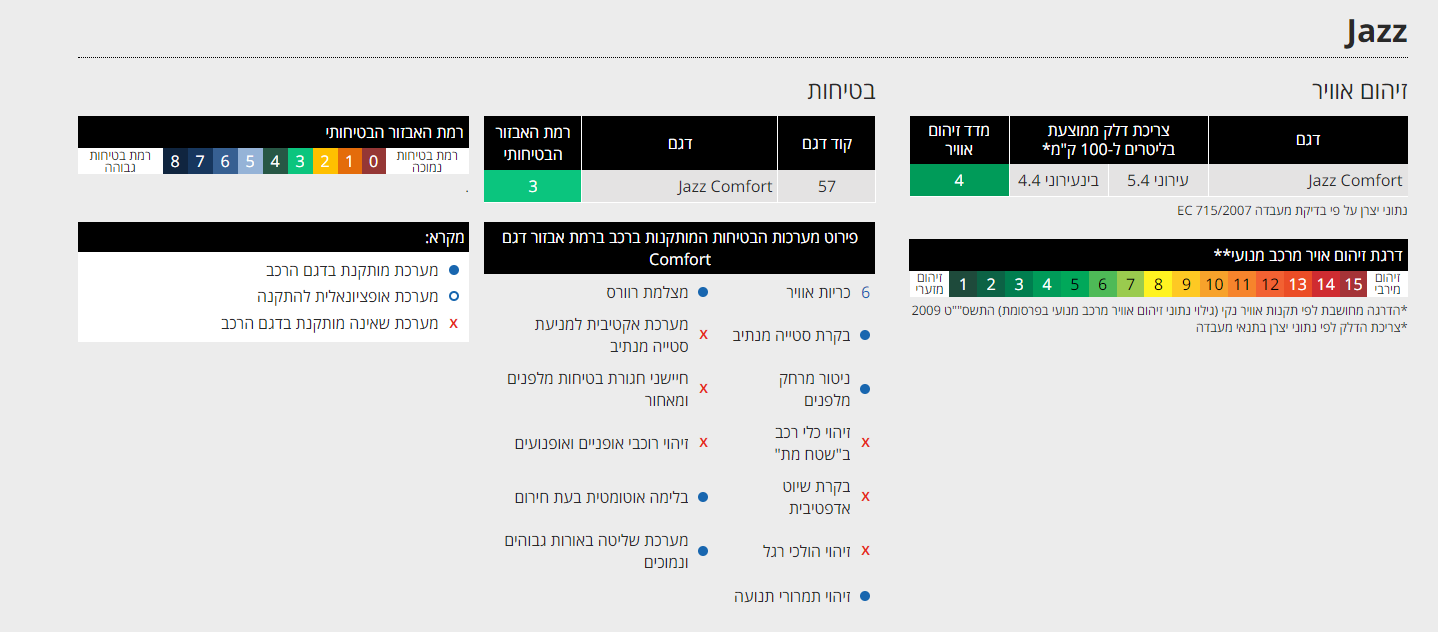The image size is (1438, 632).
Task: Click the red X beside זיהוי רוכבי אופניים ואופנועים
Action: pyautogui.click(x=703, y=443)
